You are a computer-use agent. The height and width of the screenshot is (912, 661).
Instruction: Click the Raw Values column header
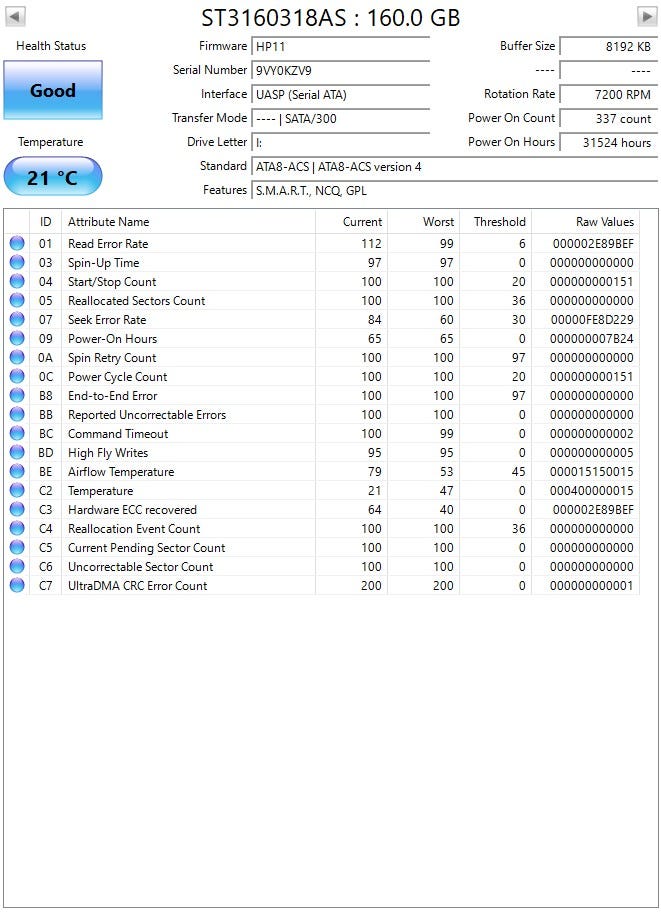click(x=585, y=222)
